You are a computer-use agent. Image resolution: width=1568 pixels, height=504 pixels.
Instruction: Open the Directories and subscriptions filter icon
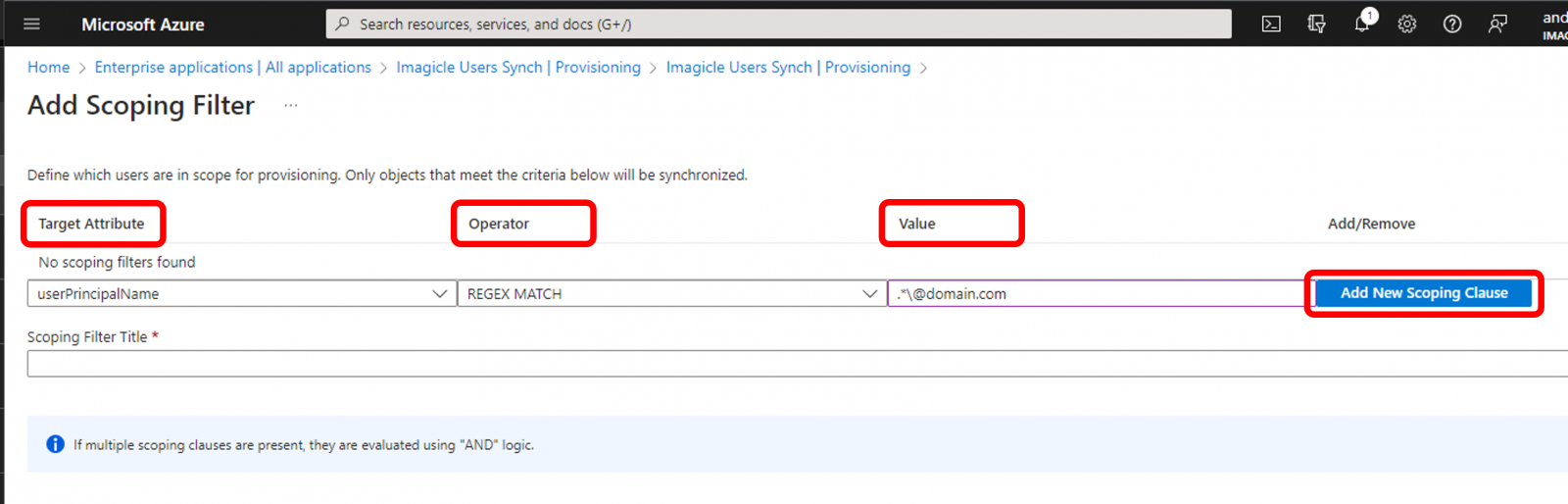(x=1316, y=24)
